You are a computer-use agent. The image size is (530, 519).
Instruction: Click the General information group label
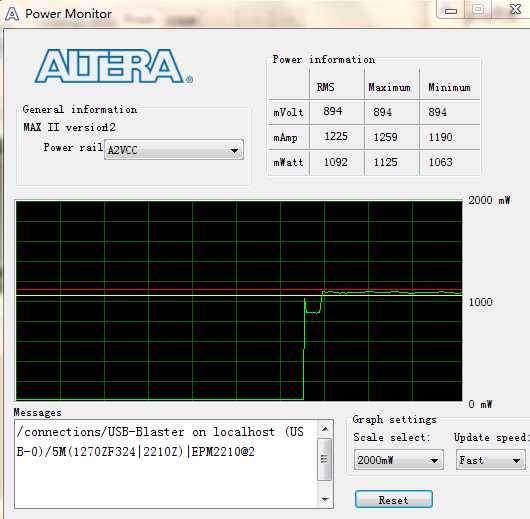click(80, 110)
